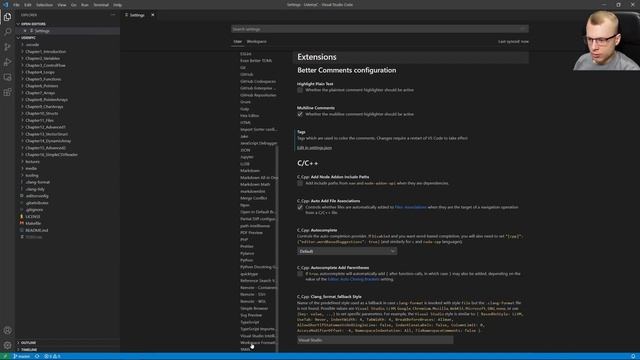Expand the Chapter1_Introduction folder
The height and width of the screenshot is (360, 640).
coord(45,51)
